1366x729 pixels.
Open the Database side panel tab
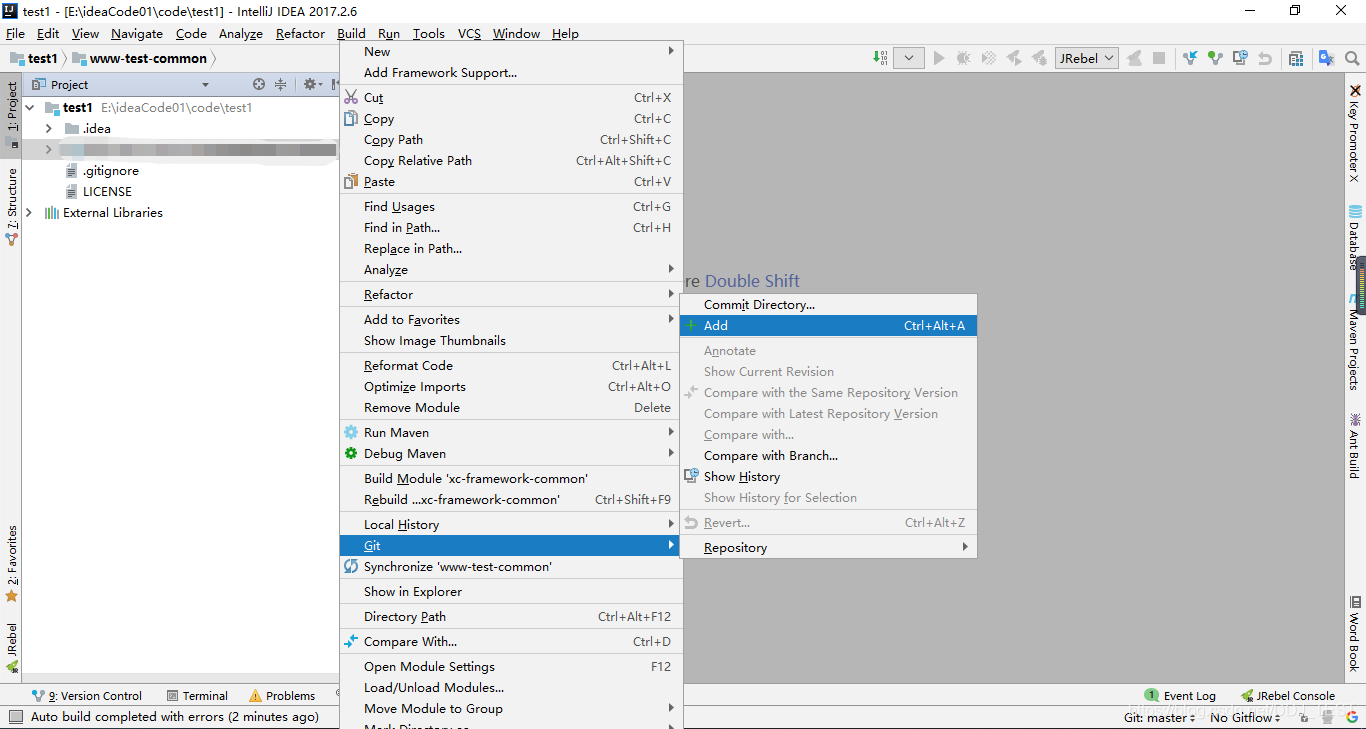tap(1355, 238)
